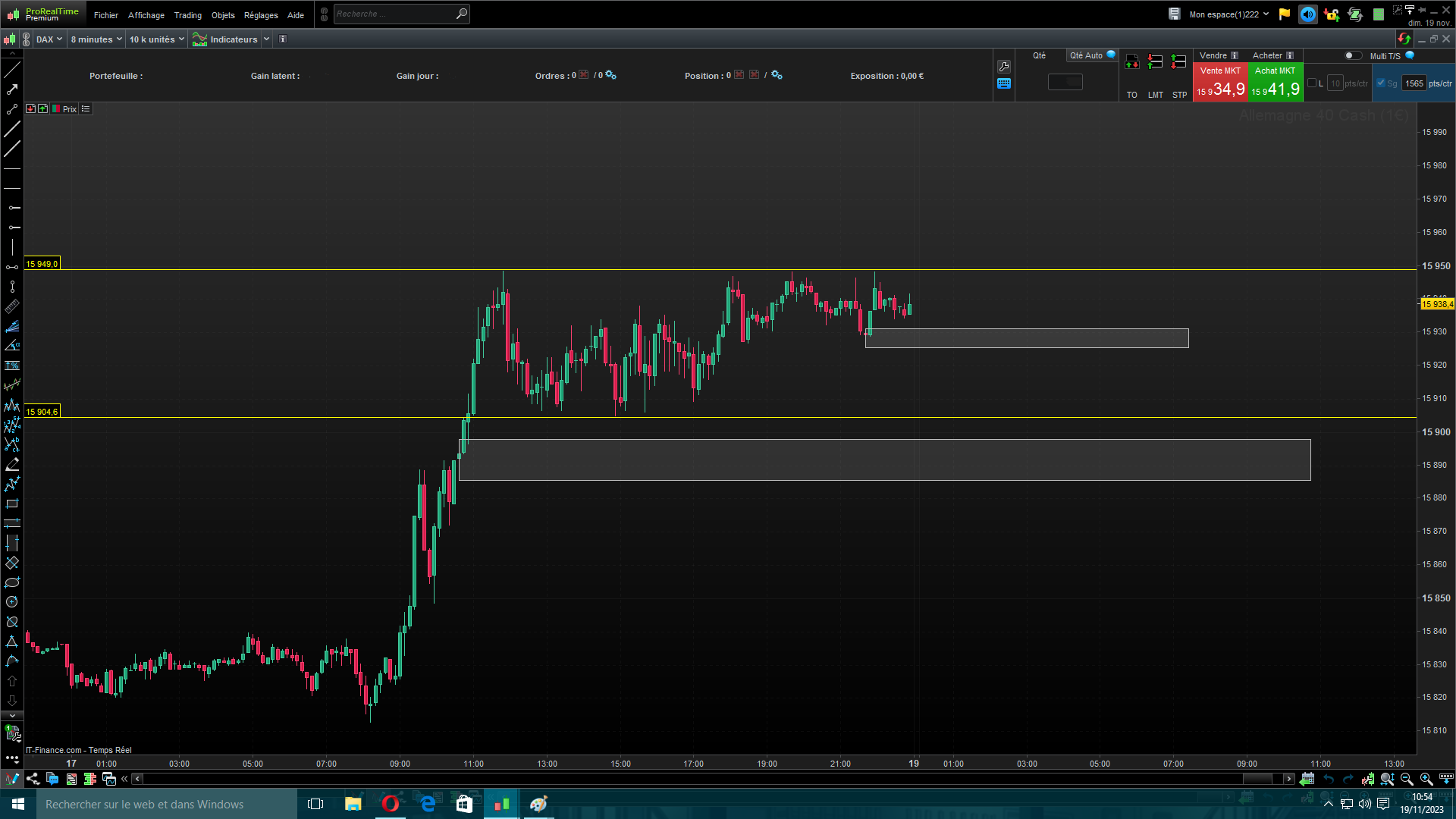Viewport: 1456px width, 819px height.
Task: Open the Objets menu
Action: 223,15
